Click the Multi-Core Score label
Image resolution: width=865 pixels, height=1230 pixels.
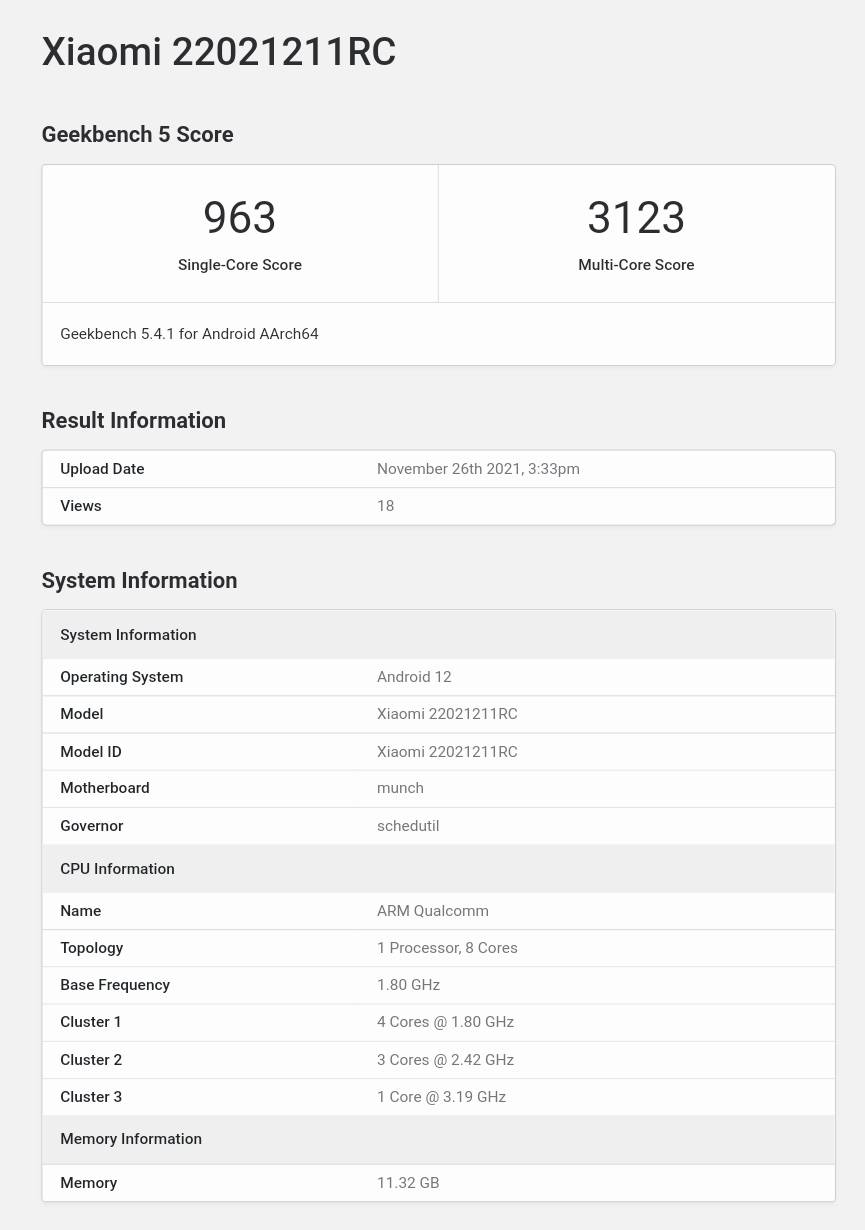[636, 265]
